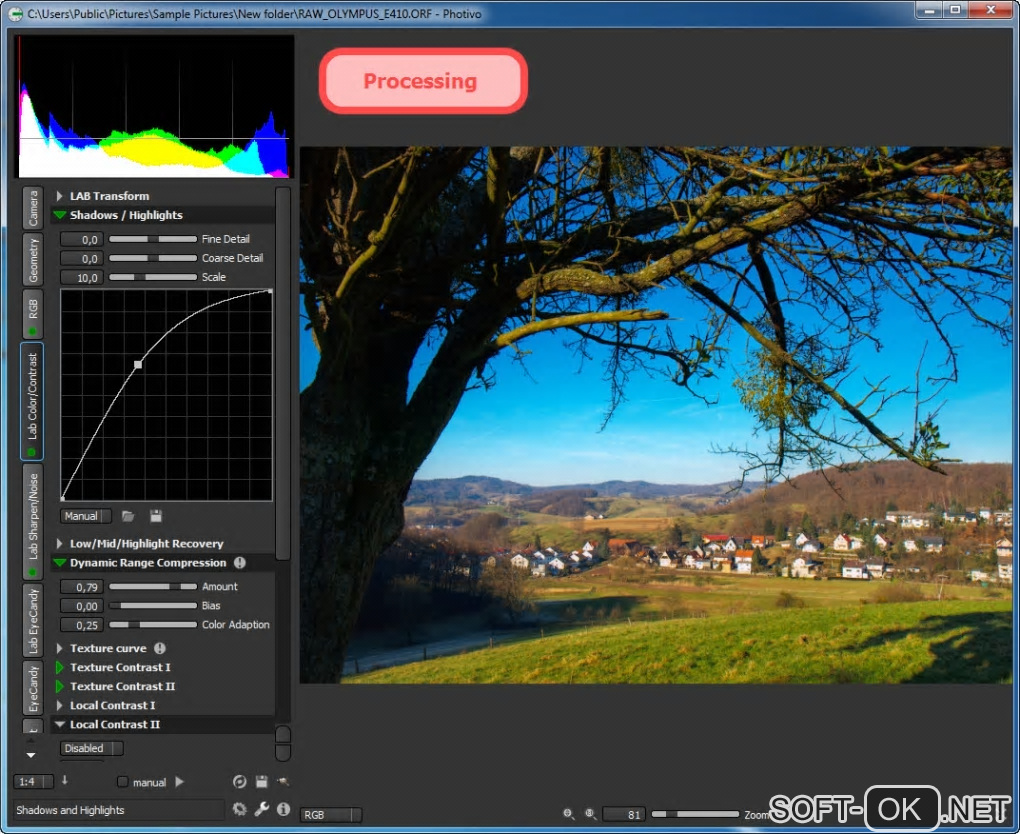Click the Color Adaption value field 0,25

[81, 625]
